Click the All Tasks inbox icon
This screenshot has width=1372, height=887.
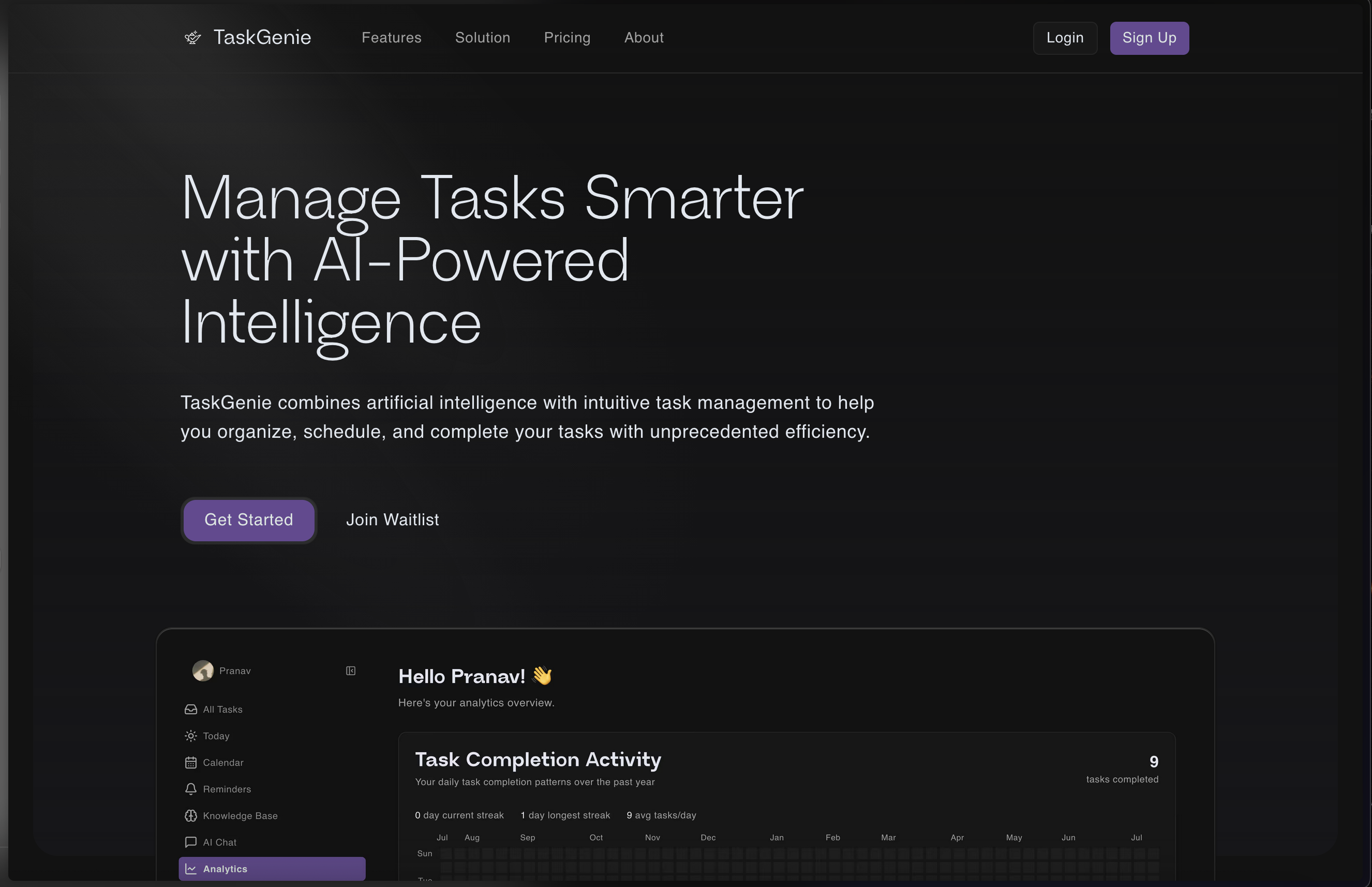(190, 709)
